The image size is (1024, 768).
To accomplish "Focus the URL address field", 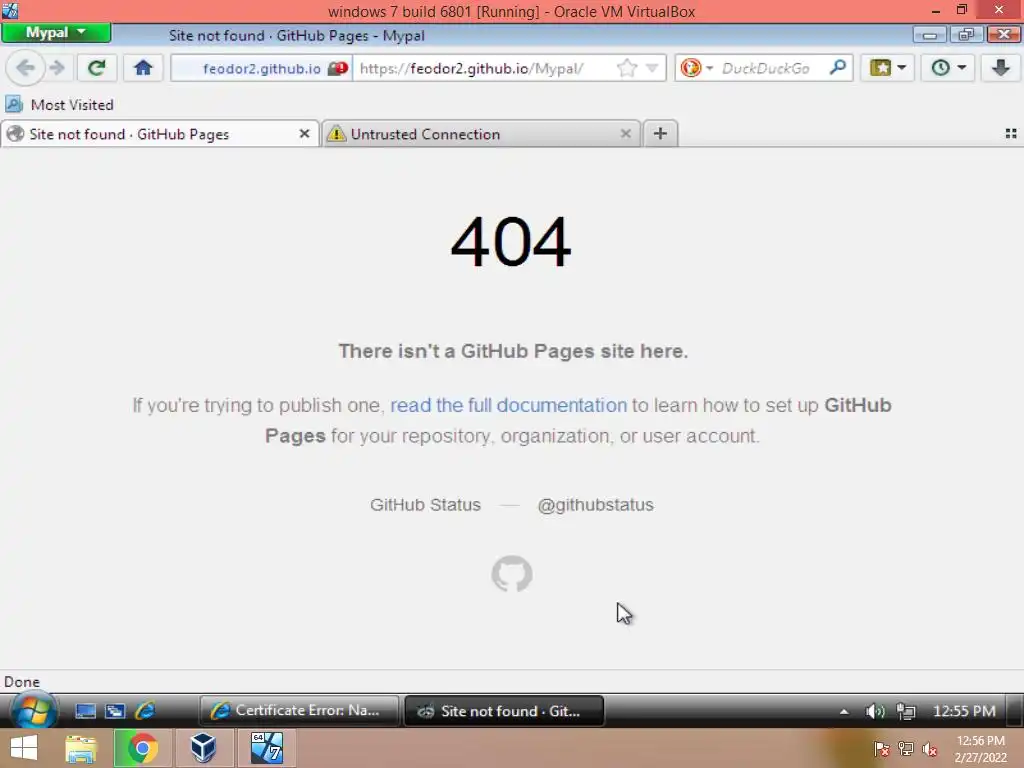I will pos(483,69).
